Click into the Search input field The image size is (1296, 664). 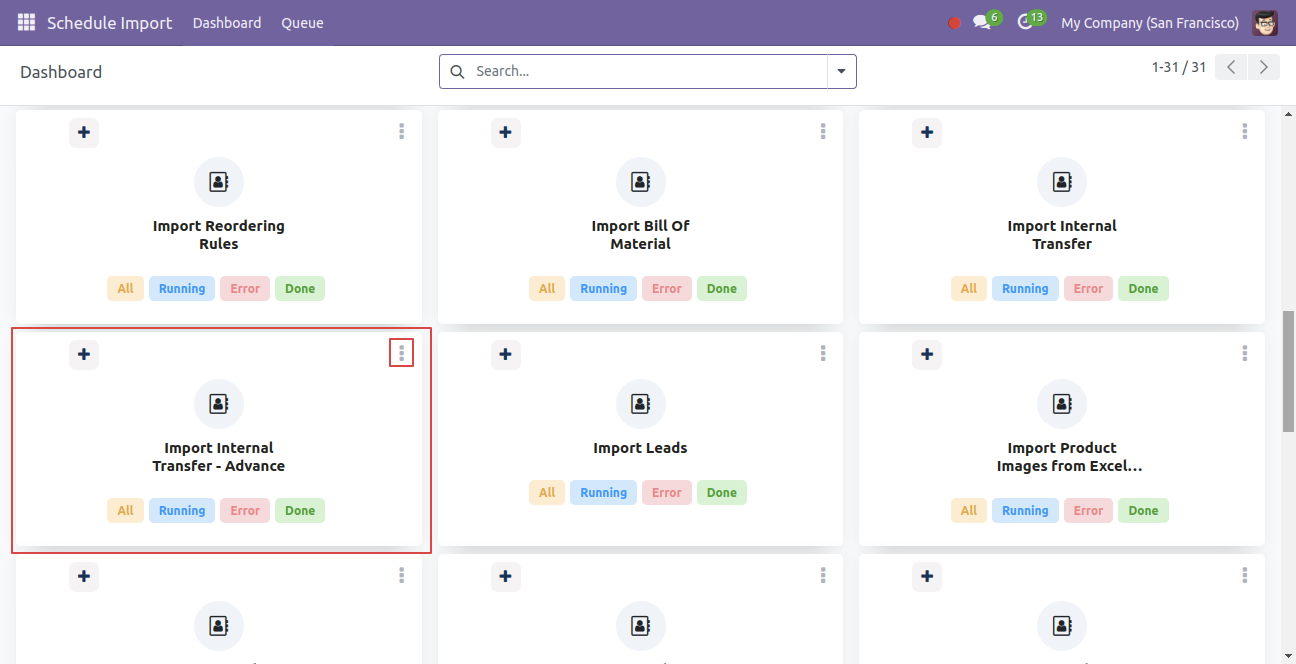(648, 71)
